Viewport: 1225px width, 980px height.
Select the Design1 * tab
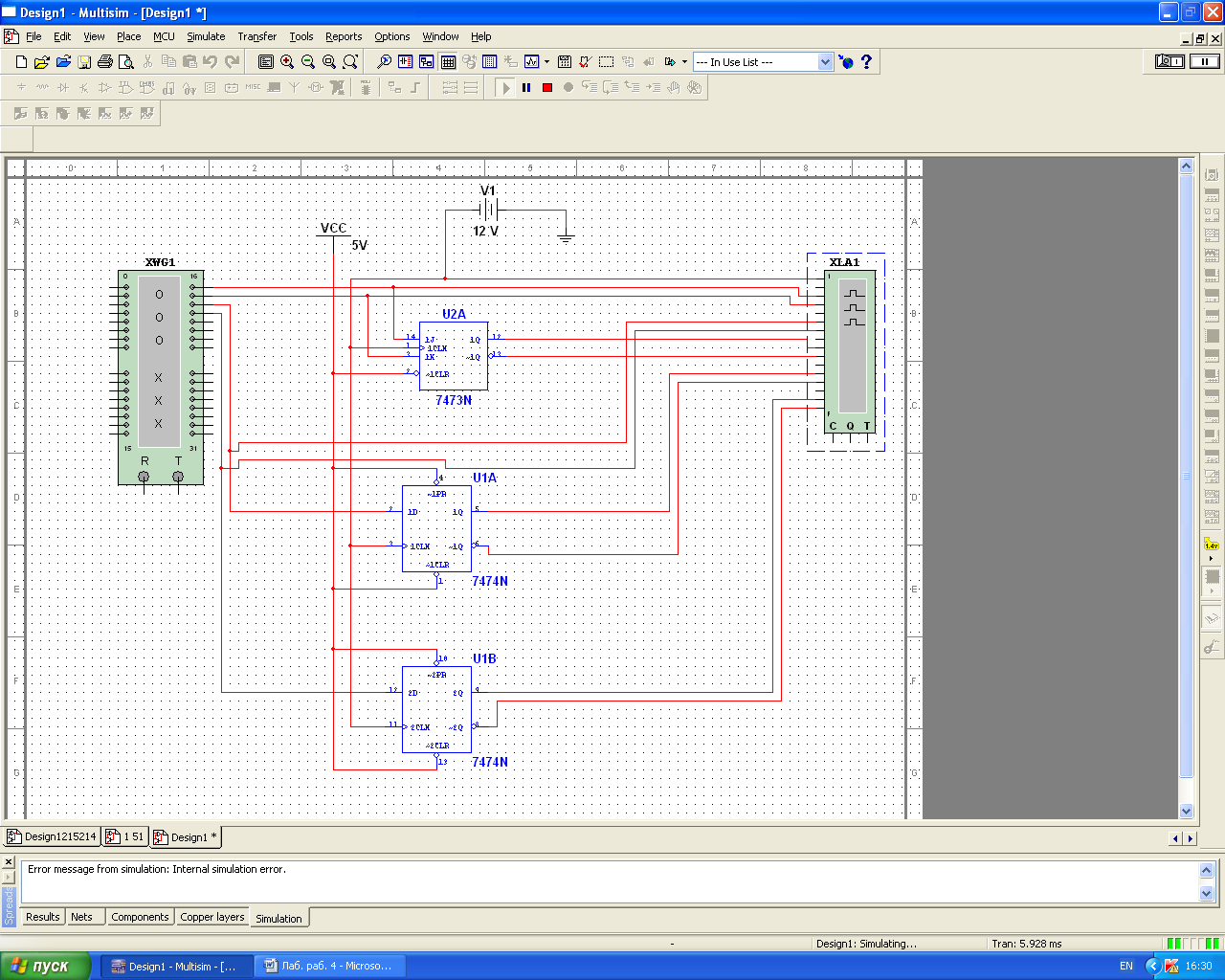186,836
